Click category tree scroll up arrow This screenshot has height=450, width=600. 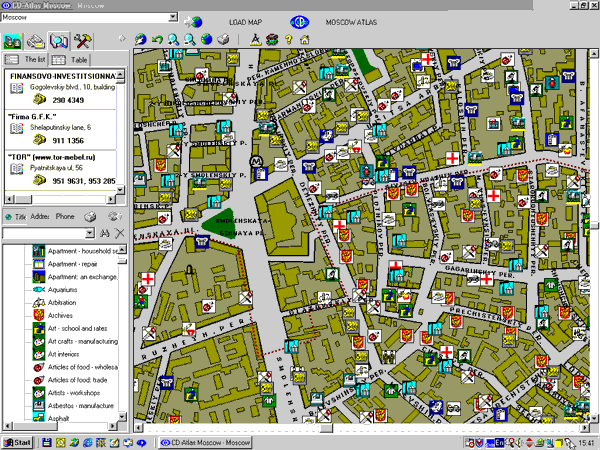pyautogui.click(x=122, y=249)
